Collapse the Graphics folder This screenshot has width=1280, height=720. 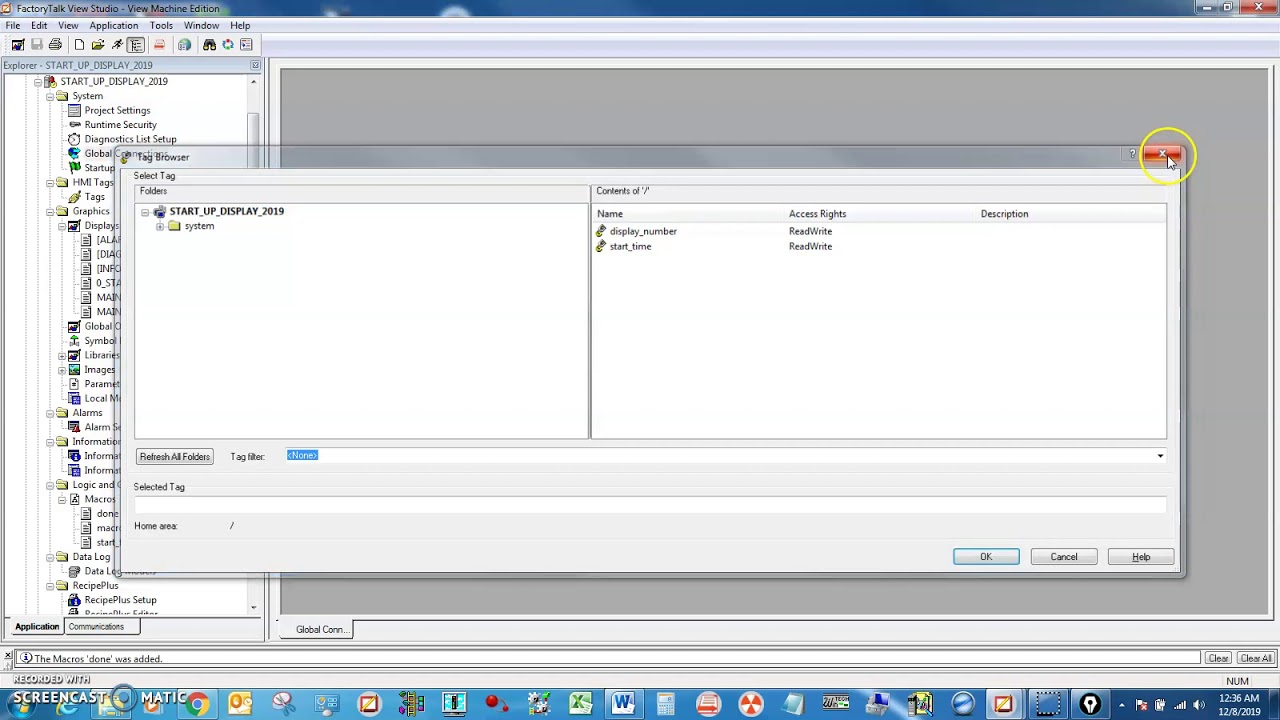coord(50,212)
